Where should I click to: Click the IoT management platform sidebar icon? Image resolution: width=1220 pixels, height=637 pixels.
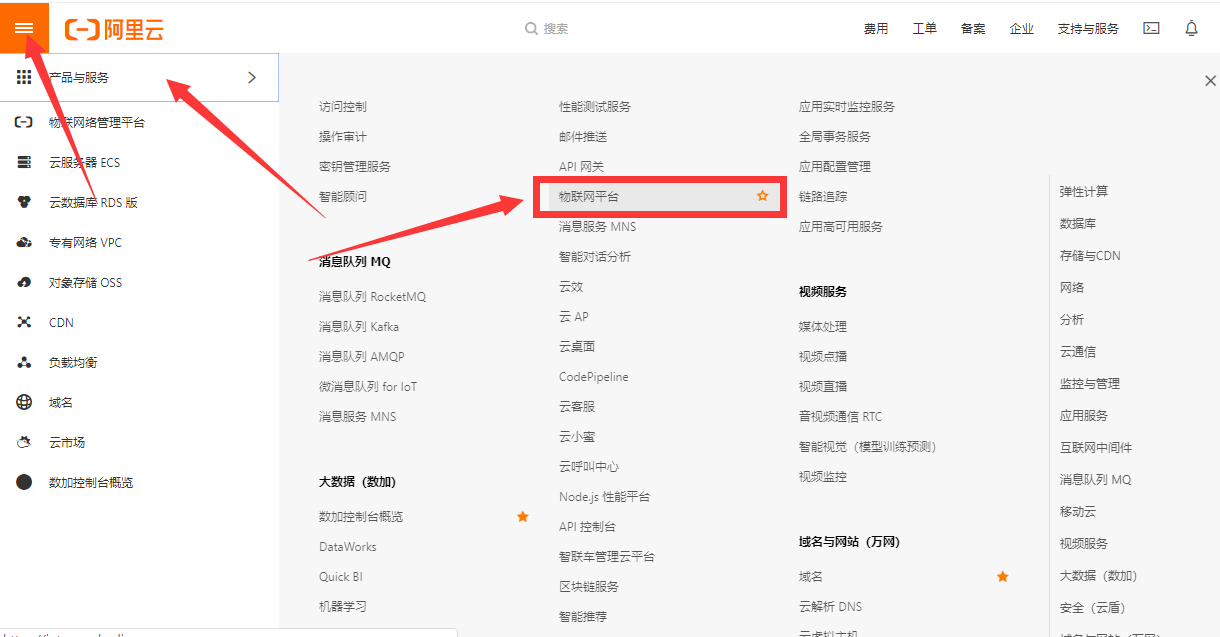click(24, 122)
